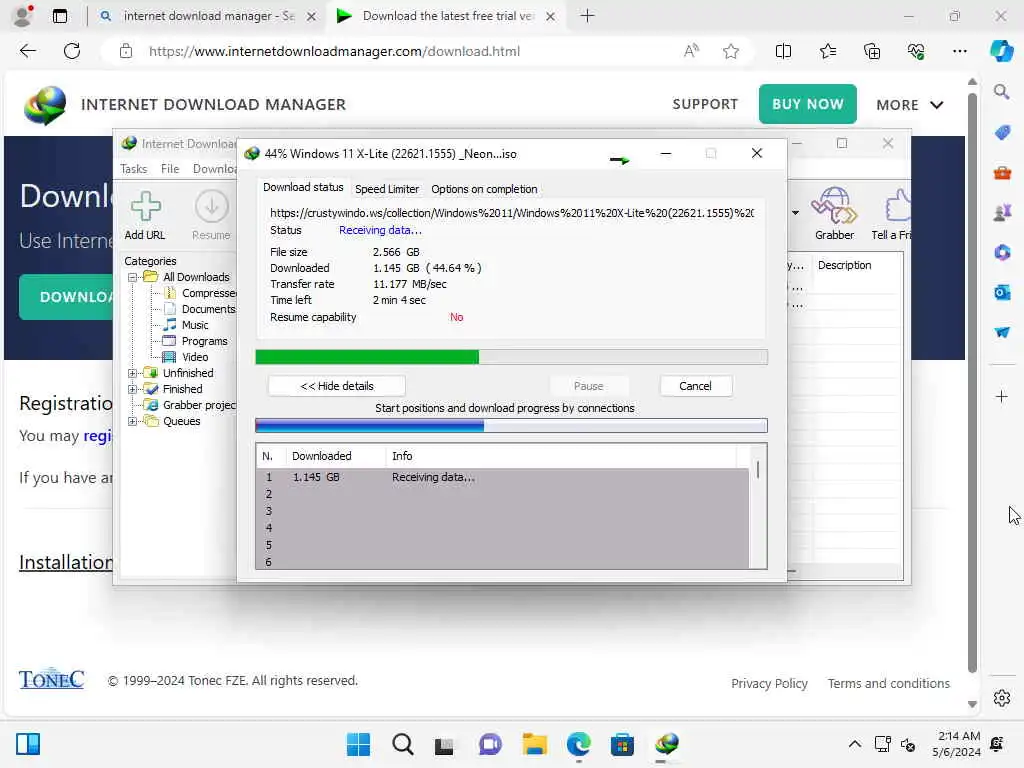Open Edge sidebar Microsoft 365 icon
This screenshot has height=768, width=1024.
click(x=1002, y=252)
